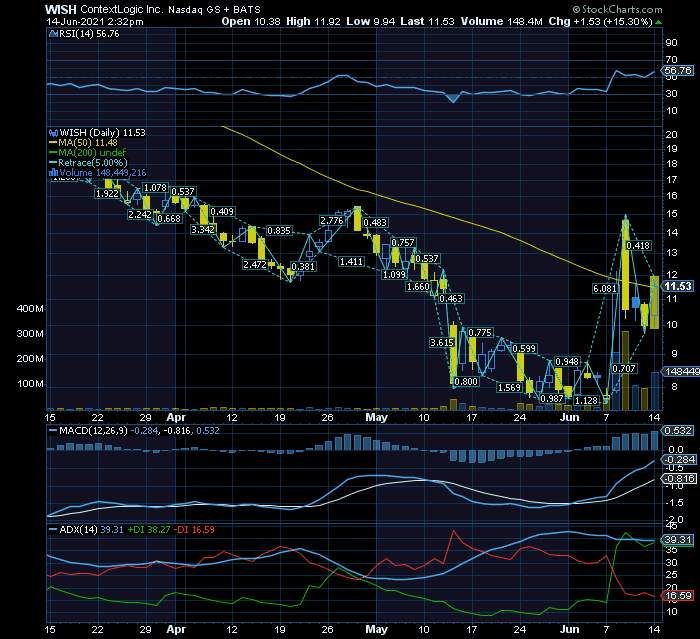Click the 0.532 MACD histogram axis tag
The image size is (700, 639).
(x=678, y=431)
